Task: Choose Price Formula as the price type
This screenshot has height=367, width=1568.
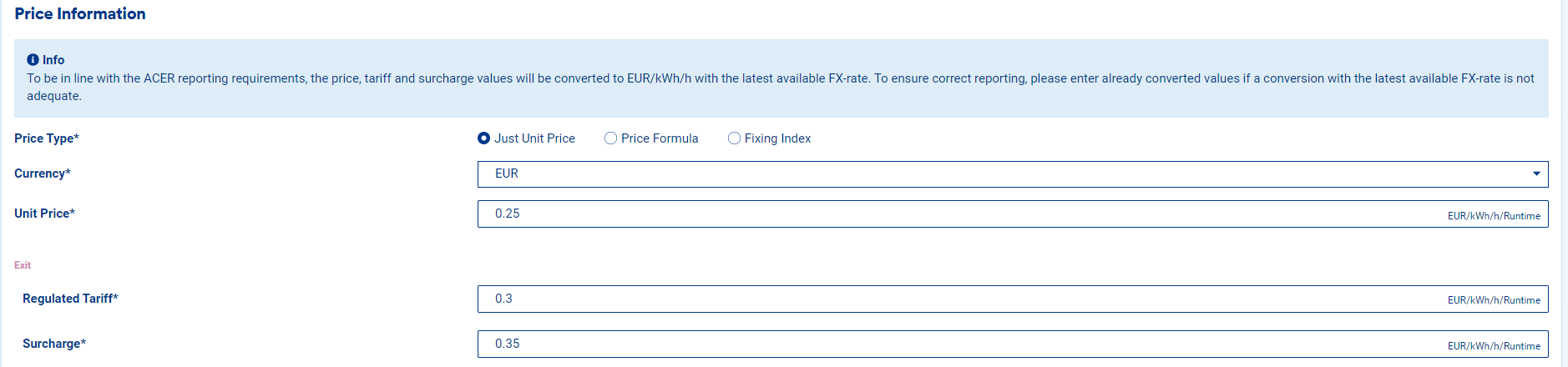Action: coord(611,138)
